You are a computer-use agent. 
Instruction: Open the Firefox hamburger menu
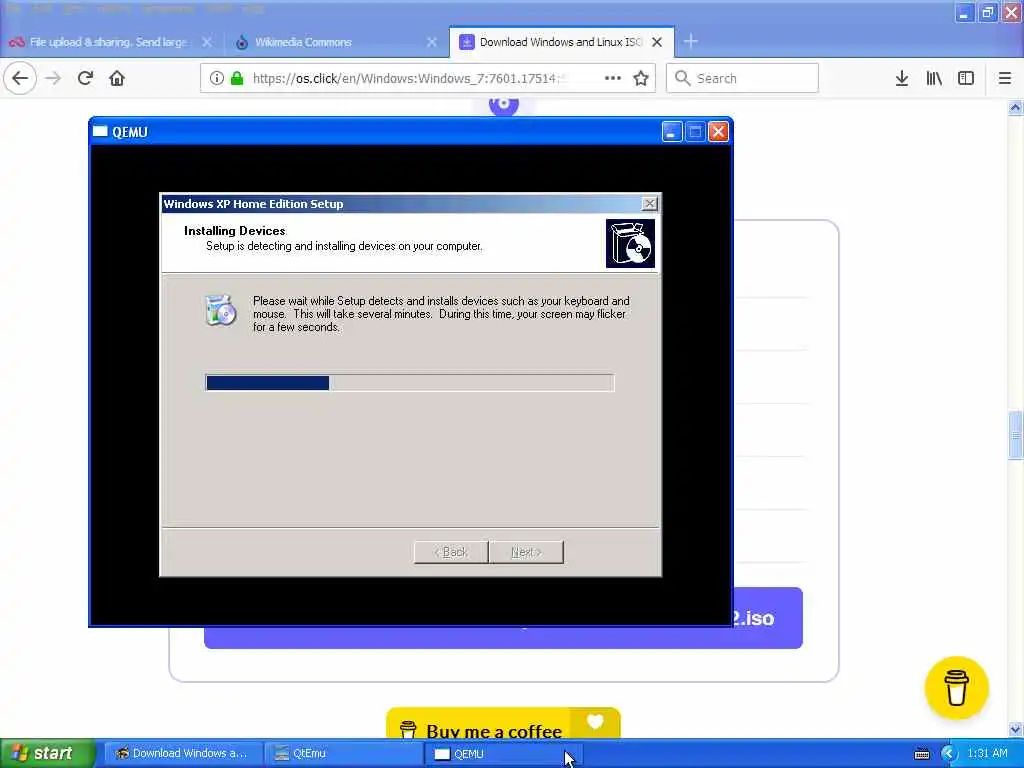(x=1005, y=78)
